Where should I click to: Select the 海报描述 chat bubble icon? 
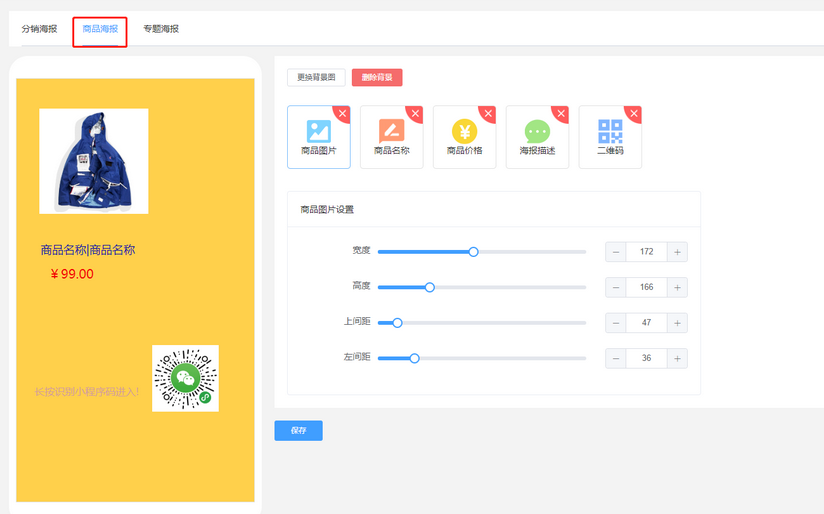537,131
